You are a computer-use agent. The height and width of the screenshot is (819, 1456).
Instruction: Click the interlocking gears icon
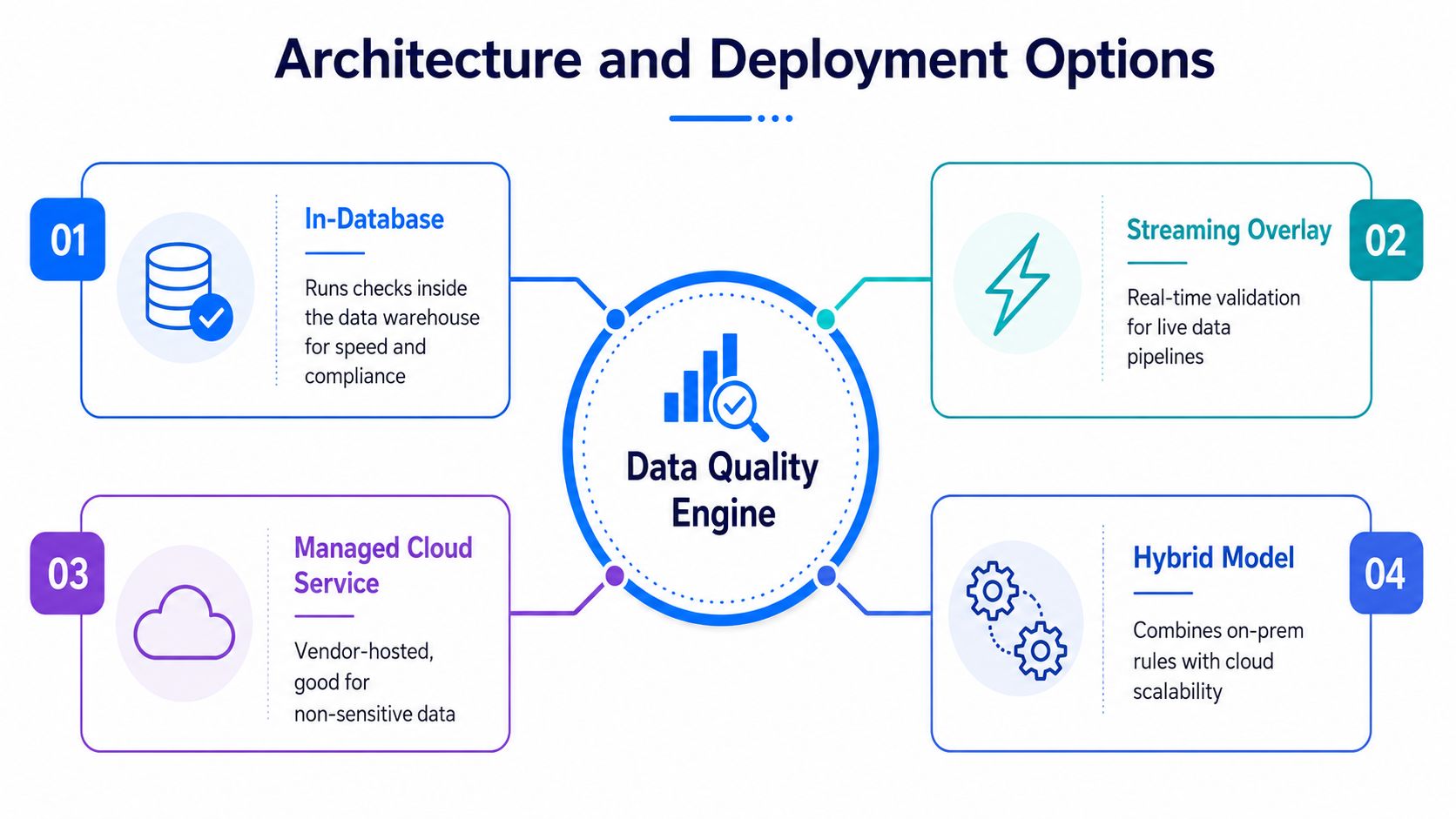[1016, 621]
